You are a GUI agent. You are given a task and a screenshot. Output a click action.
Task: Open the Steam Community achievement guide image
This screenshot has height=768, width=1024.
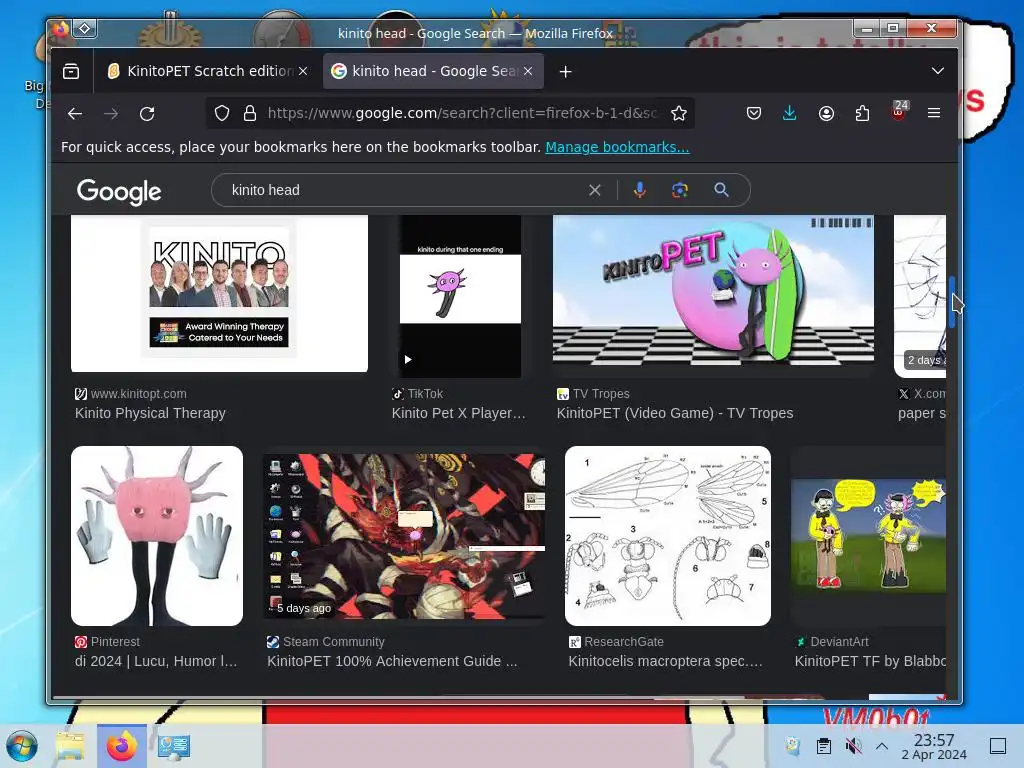[x=405, y=536]
